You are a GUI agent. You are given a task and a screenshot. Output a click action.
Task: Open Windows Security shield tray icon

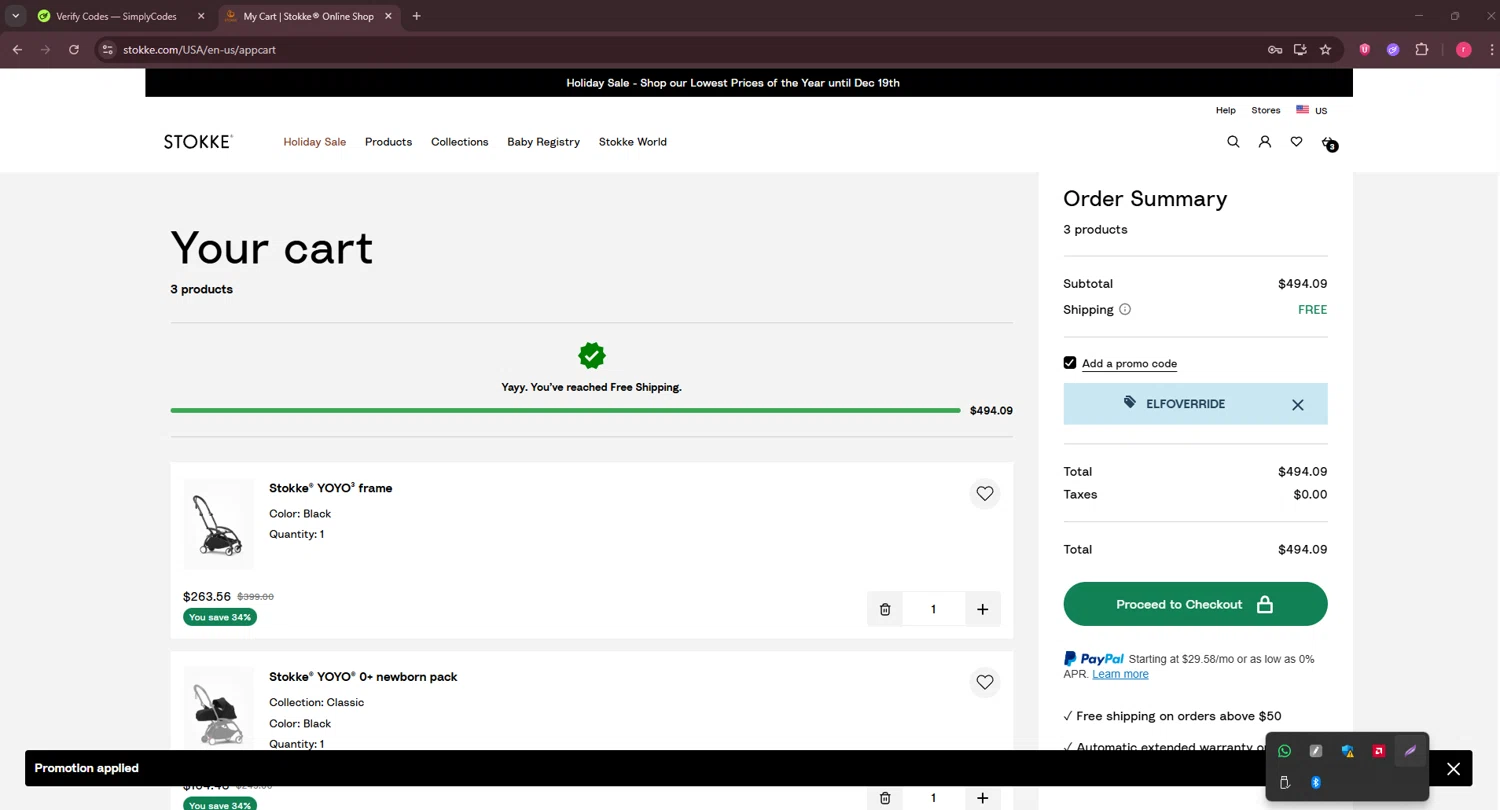(x=1347, y=752)
